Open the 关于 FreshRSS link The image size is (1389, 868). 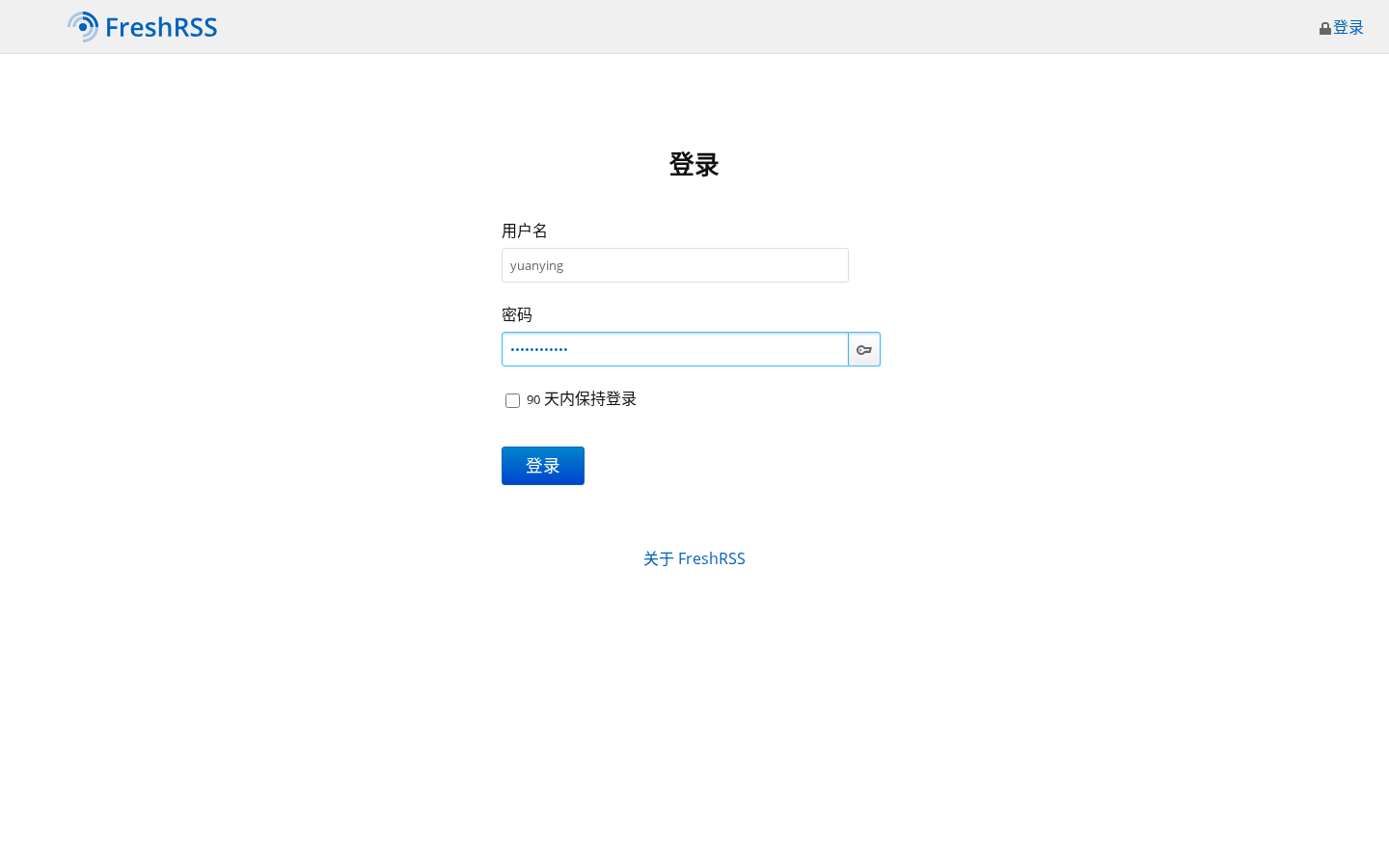pyautogui.click(x=694, y=558)
